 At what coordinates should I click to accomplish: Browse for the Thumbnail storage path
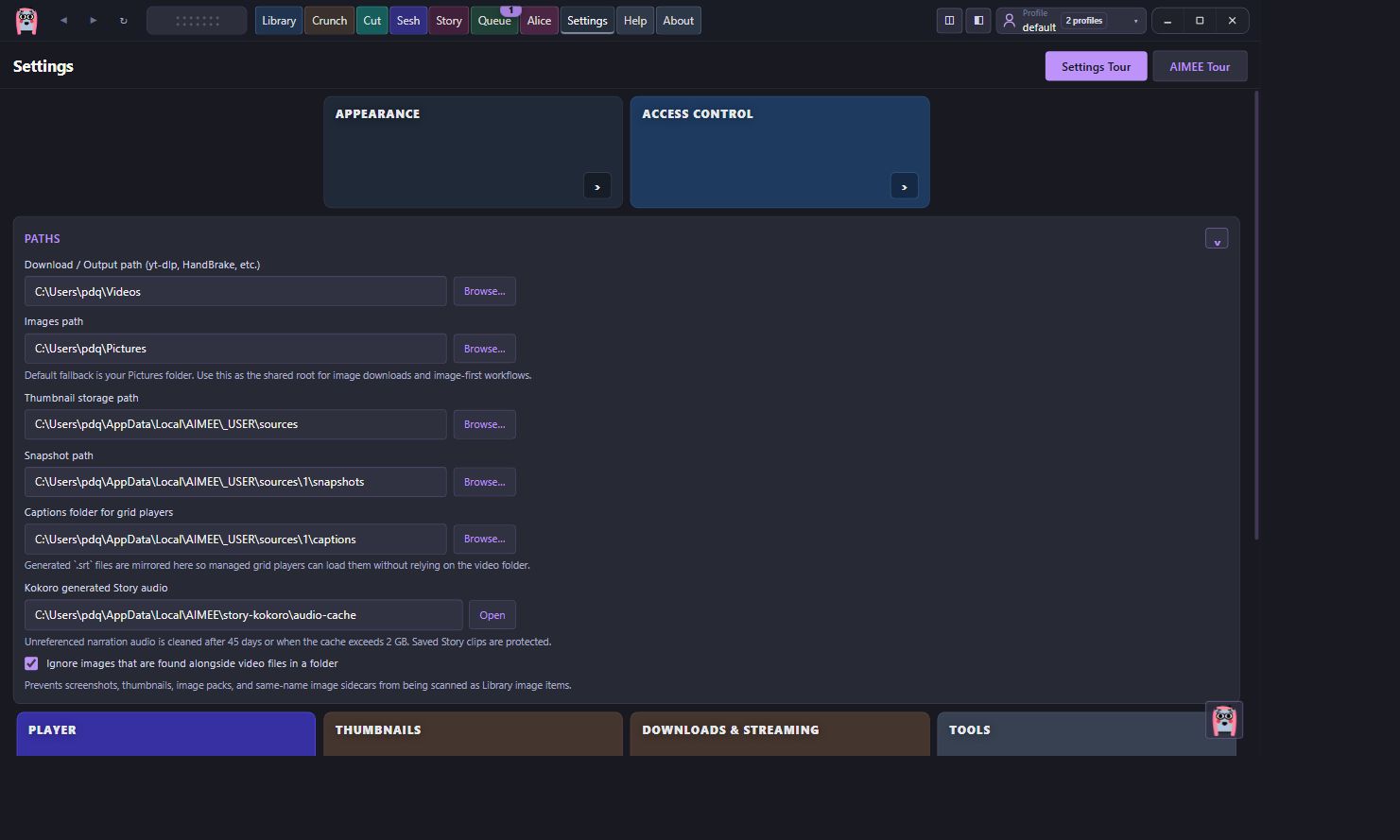[x=484, y=424]
